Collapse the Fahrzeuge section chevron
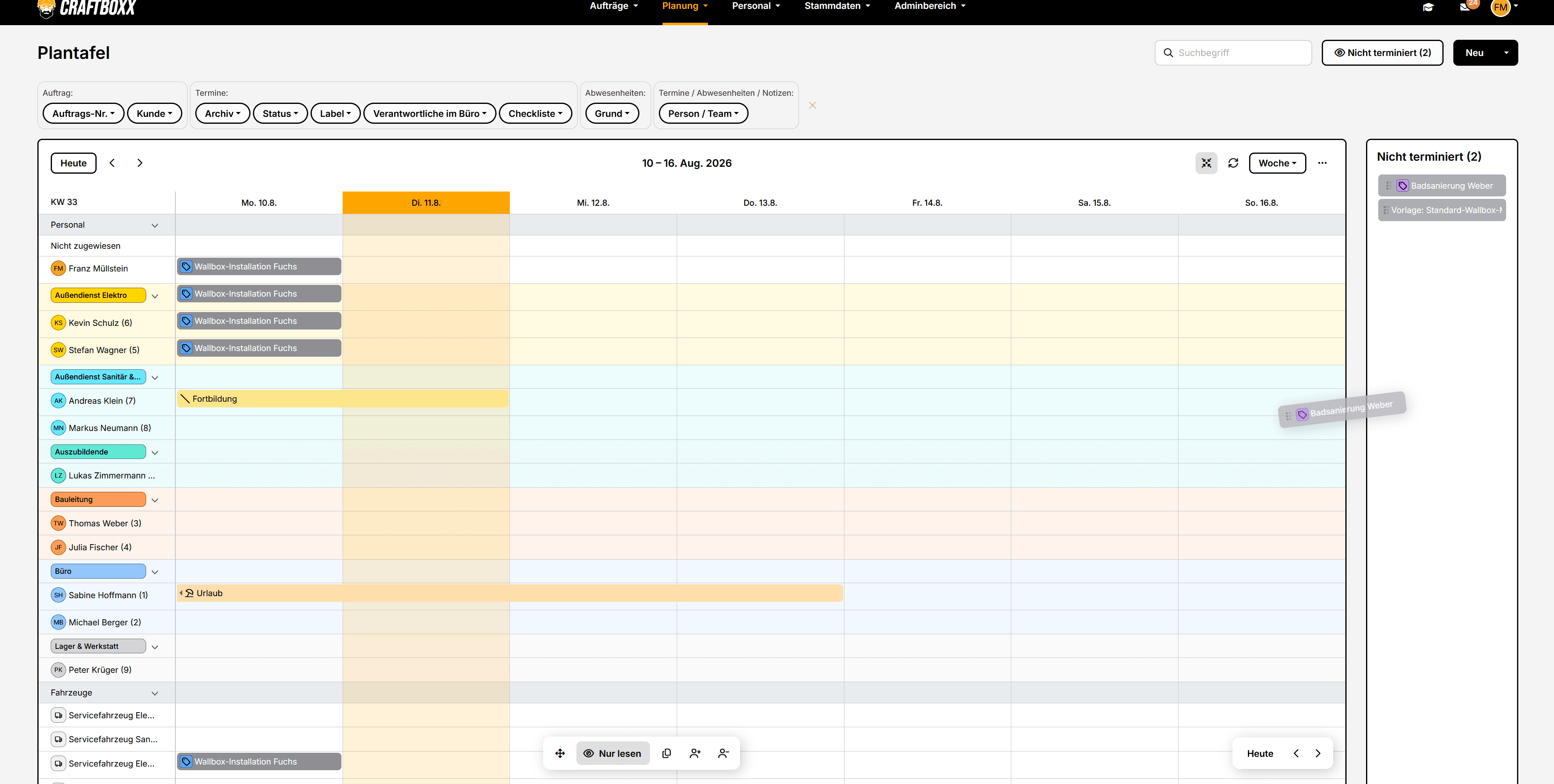This screenshot has height=784, width=1554. [155, 693]
